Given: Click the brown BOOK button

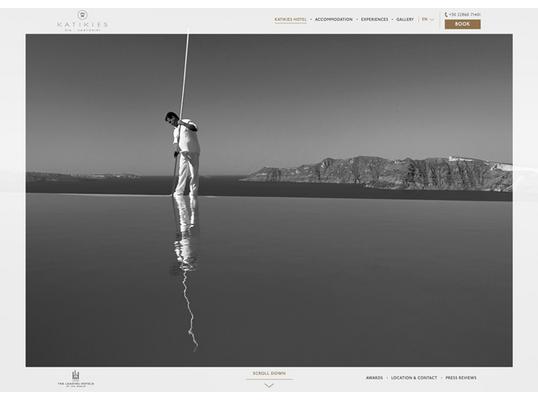Looking at the screenshot, I should click(462, 24).
